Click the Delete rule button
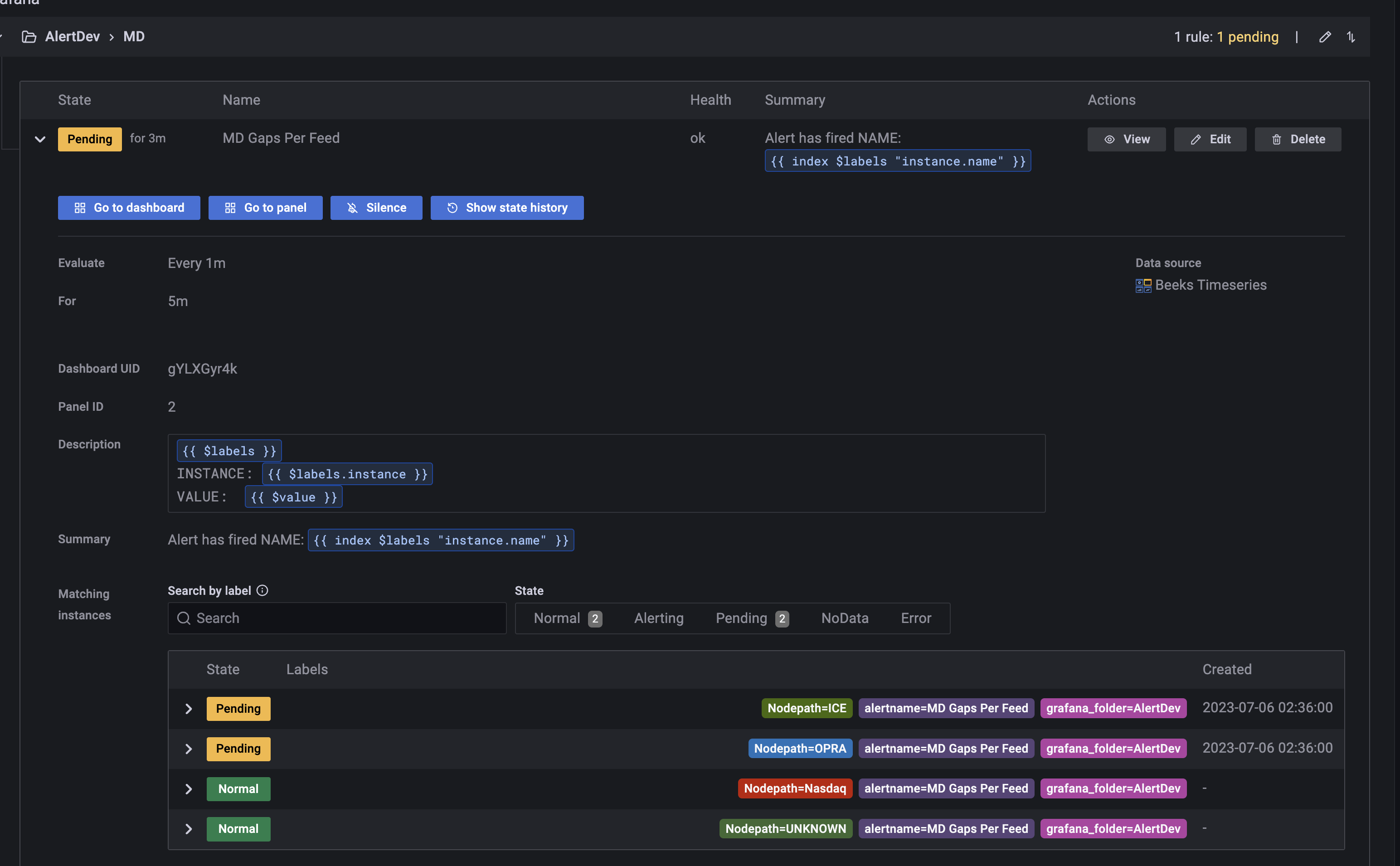1400x866 pixels. coord(1297,139)
